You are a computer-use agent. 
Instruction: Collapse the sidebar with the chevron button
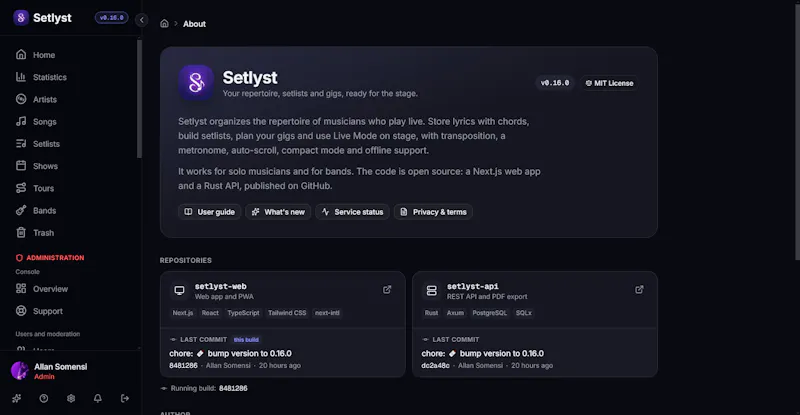coord(142,20)
